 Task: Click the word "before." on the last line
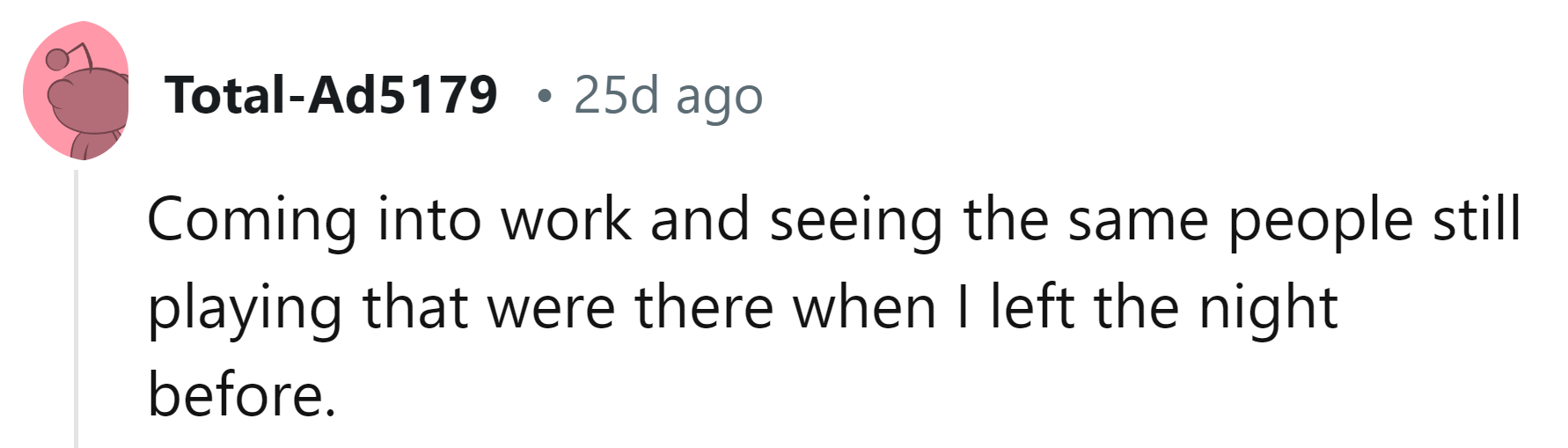242,394
